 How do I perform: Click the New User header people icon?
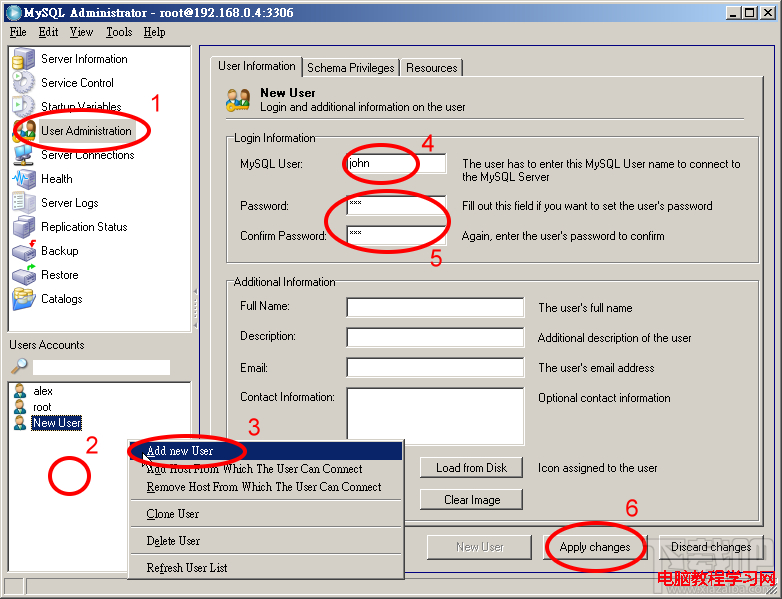click(x=237, y=100)
